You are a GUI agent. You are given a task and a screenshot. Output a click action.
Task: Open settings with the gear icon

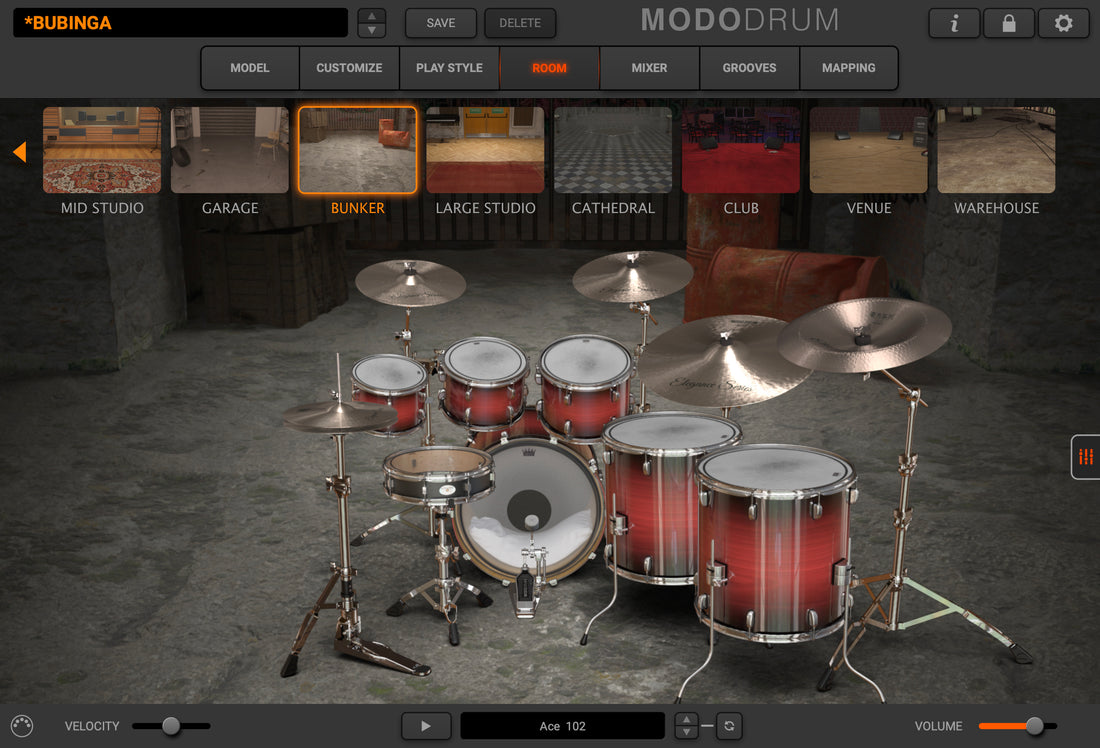(x=1064, y=23)
